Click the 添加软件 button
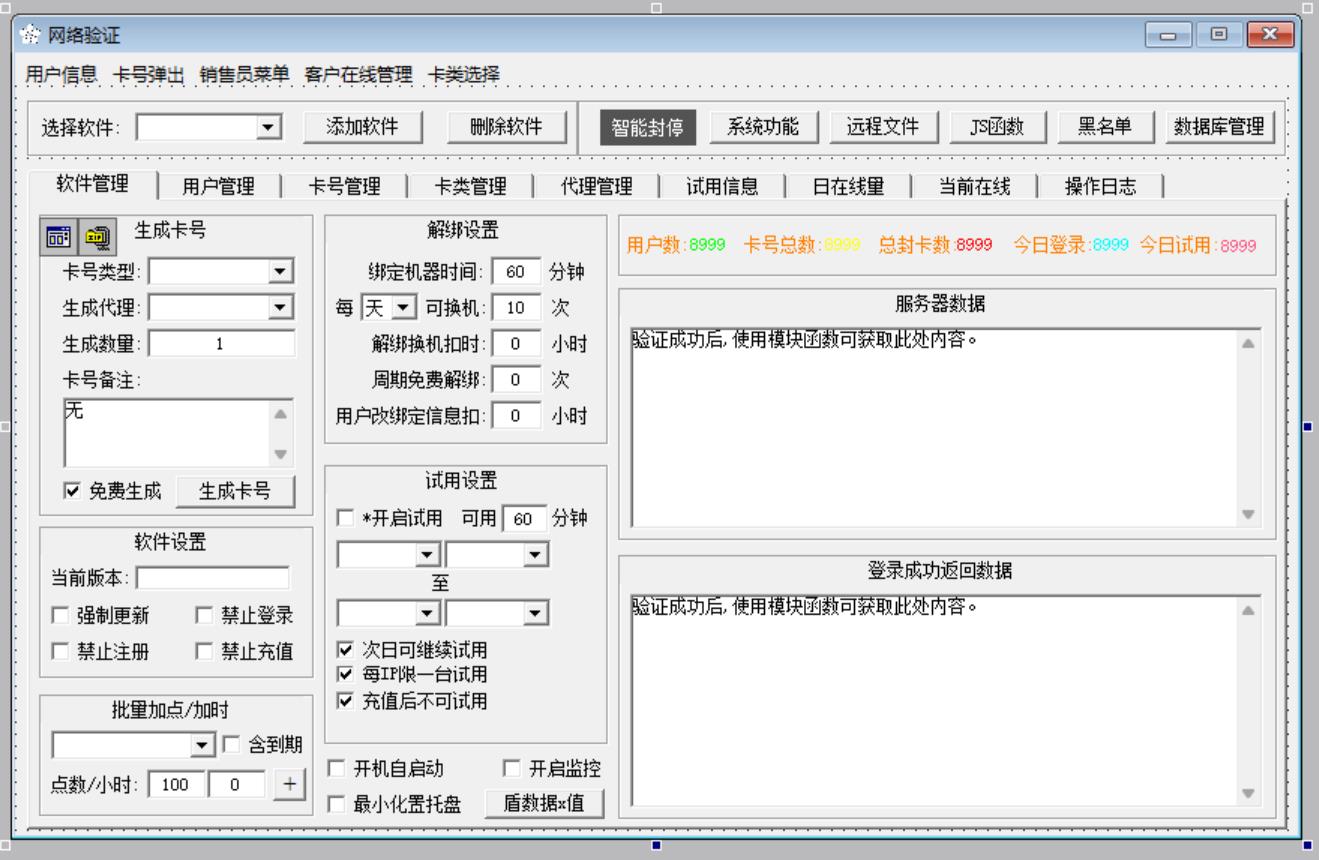This screenshot has width=1319, height=860. 363,127
